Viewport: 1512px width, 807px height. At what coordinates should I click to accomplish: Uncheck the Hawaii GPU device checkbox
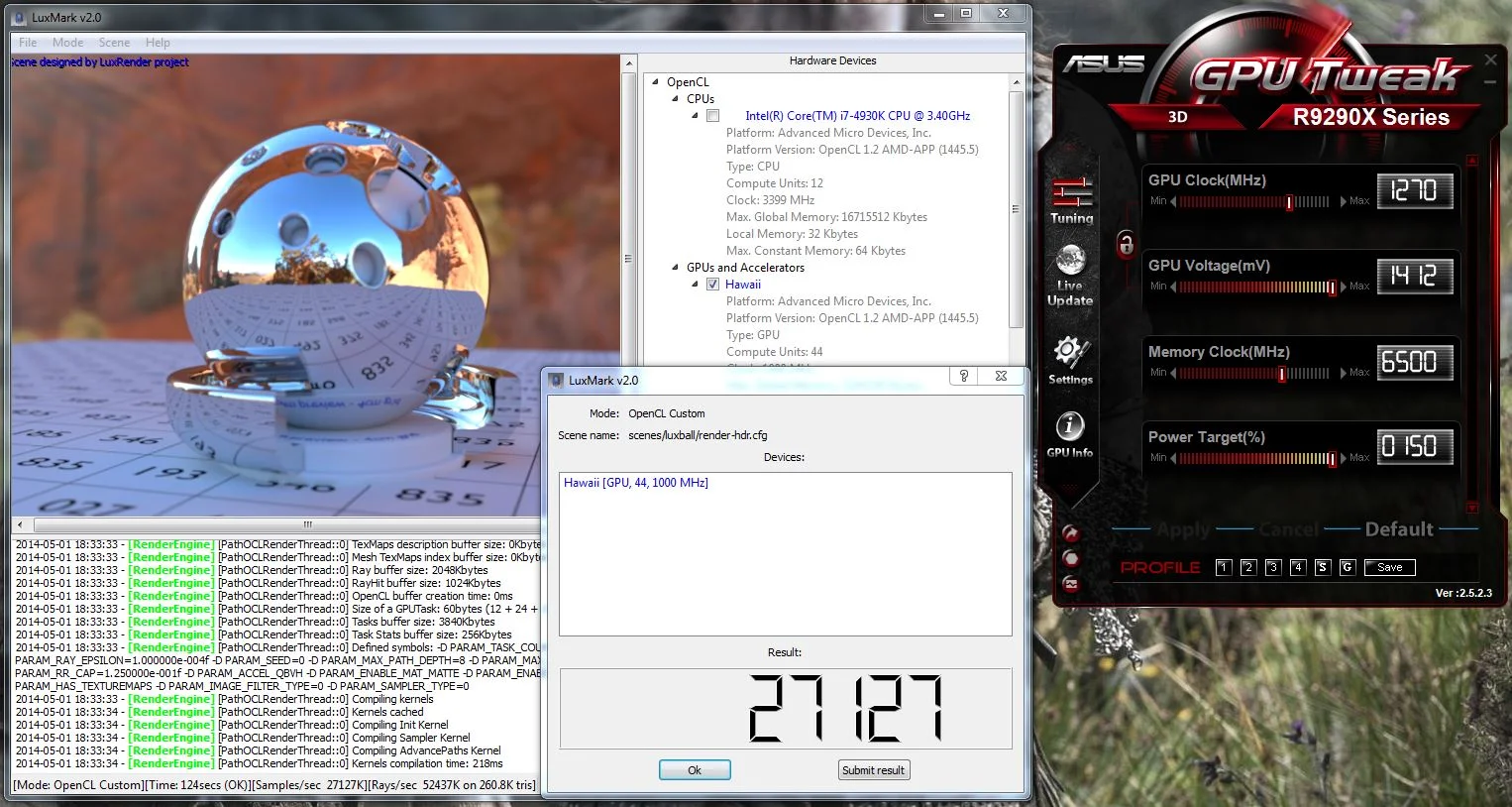pyautogui.click(x=712, y=285)
